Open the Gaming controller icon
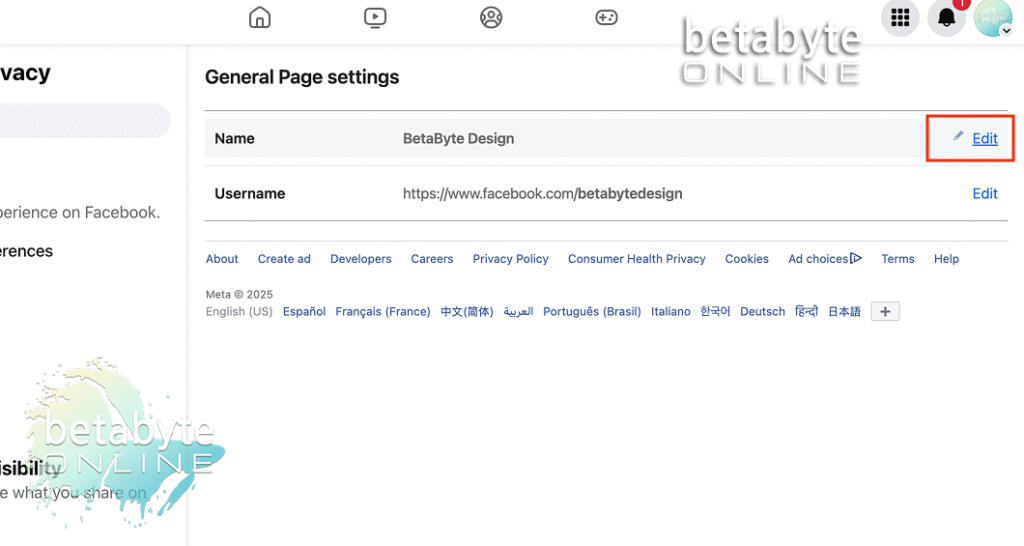 pyautogui.click(x=606, y=17)
